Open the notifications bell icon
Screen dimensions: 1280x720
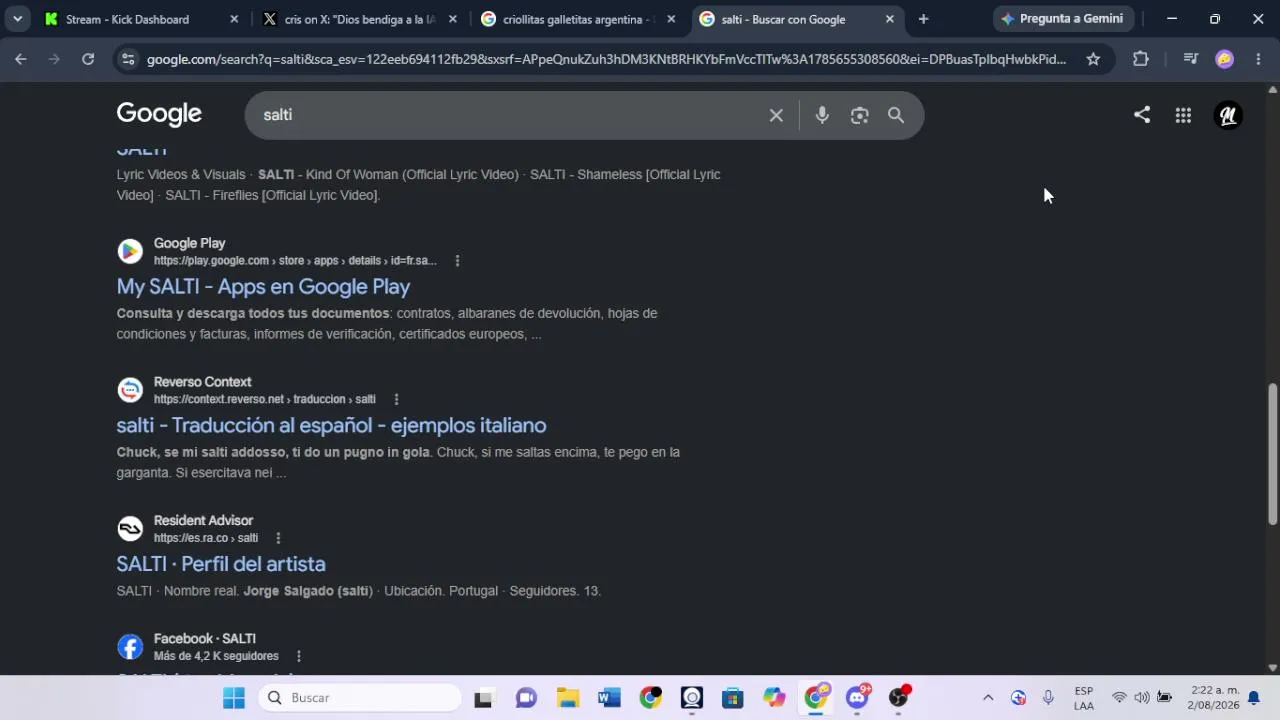point(1254,698)
